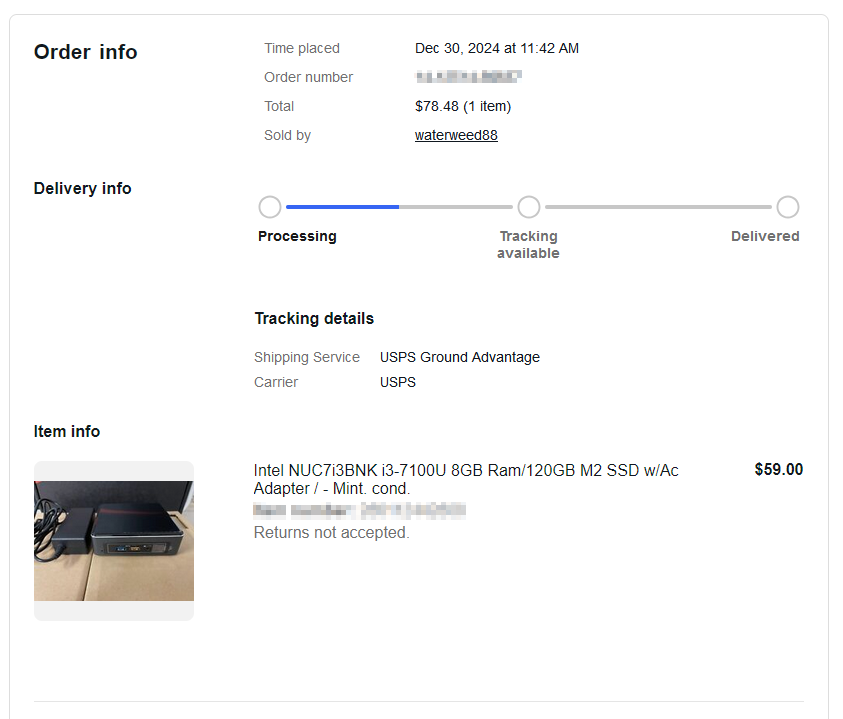Click the USPS Ground Advantage text
843x719 pixels.
tap(460, 357)
